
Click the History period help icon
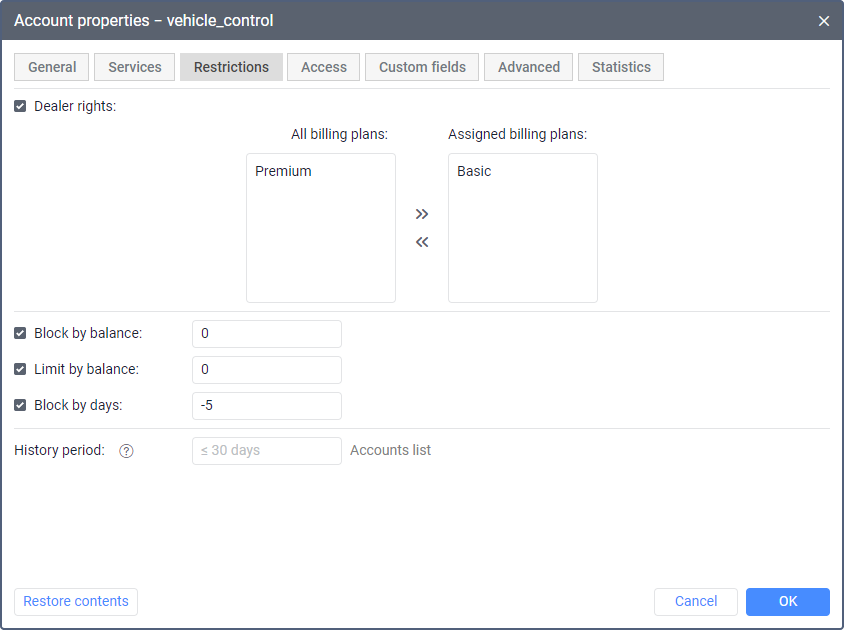click(x=126, y=451)
